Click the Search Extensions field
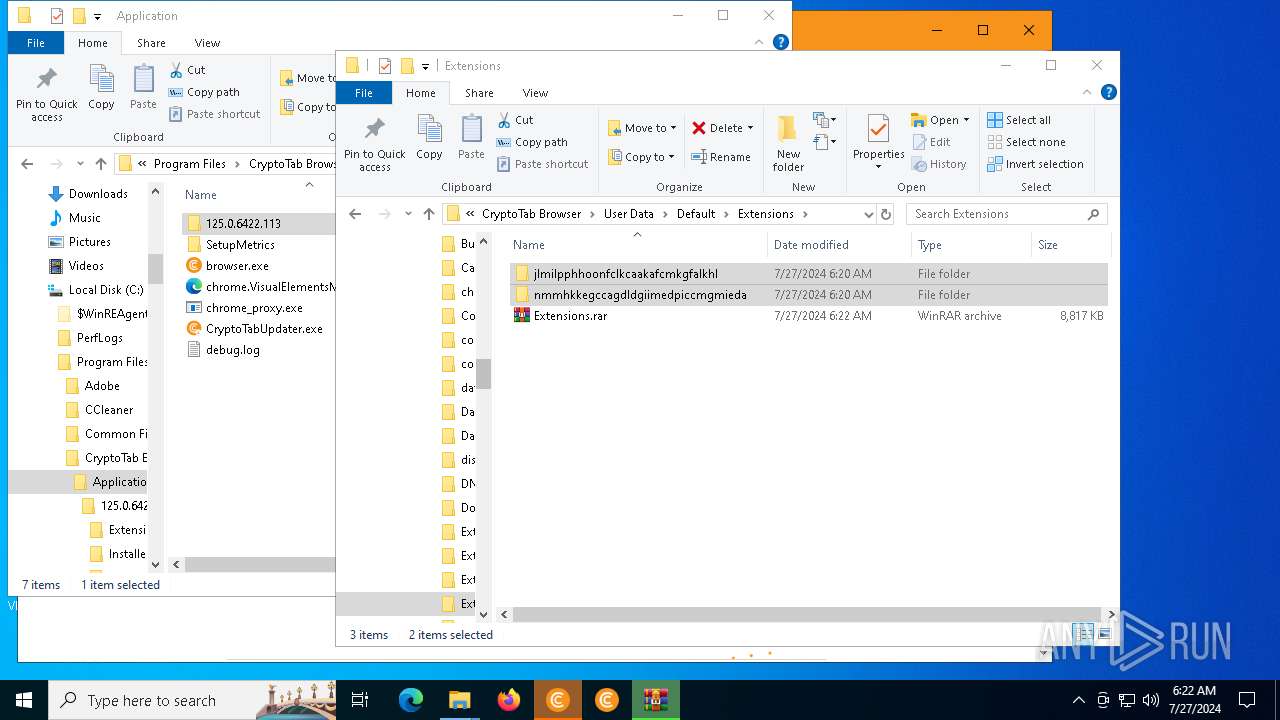Screen dimensions: 1280x720 point(1006,214)
